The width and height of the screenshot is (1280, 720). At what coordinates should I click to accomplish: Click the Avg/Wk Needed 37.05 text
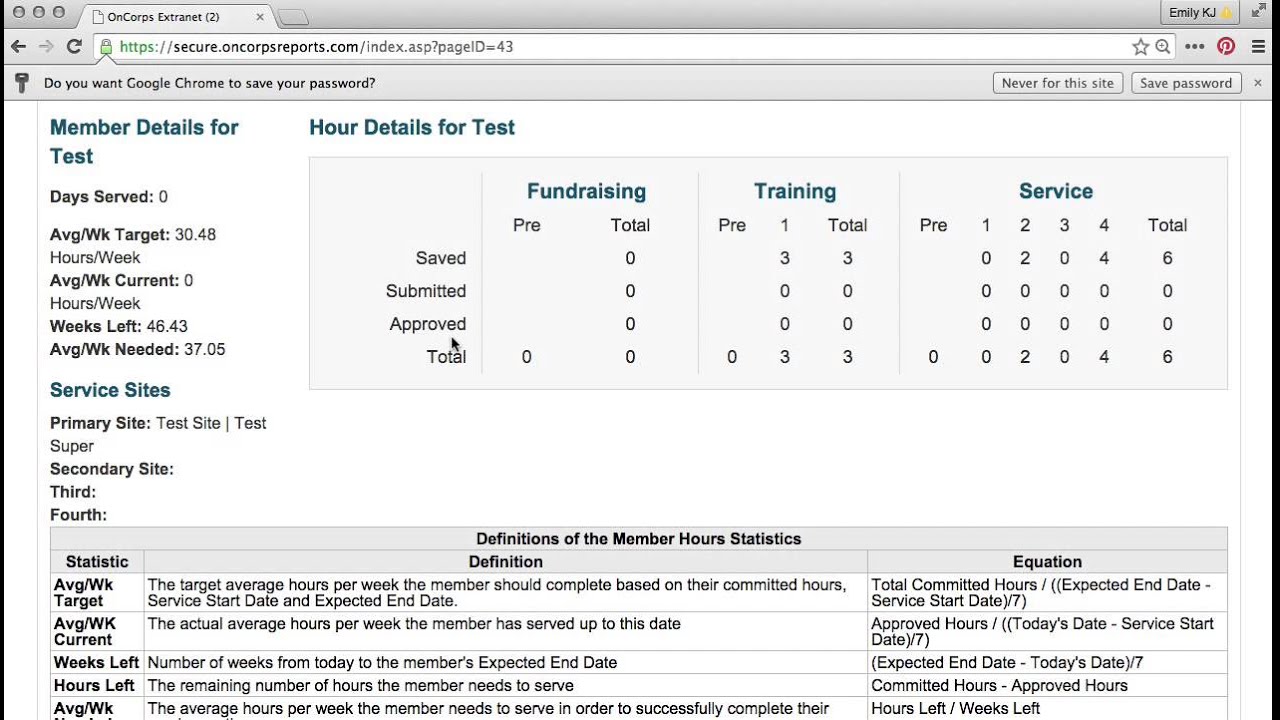pos(137,350)
